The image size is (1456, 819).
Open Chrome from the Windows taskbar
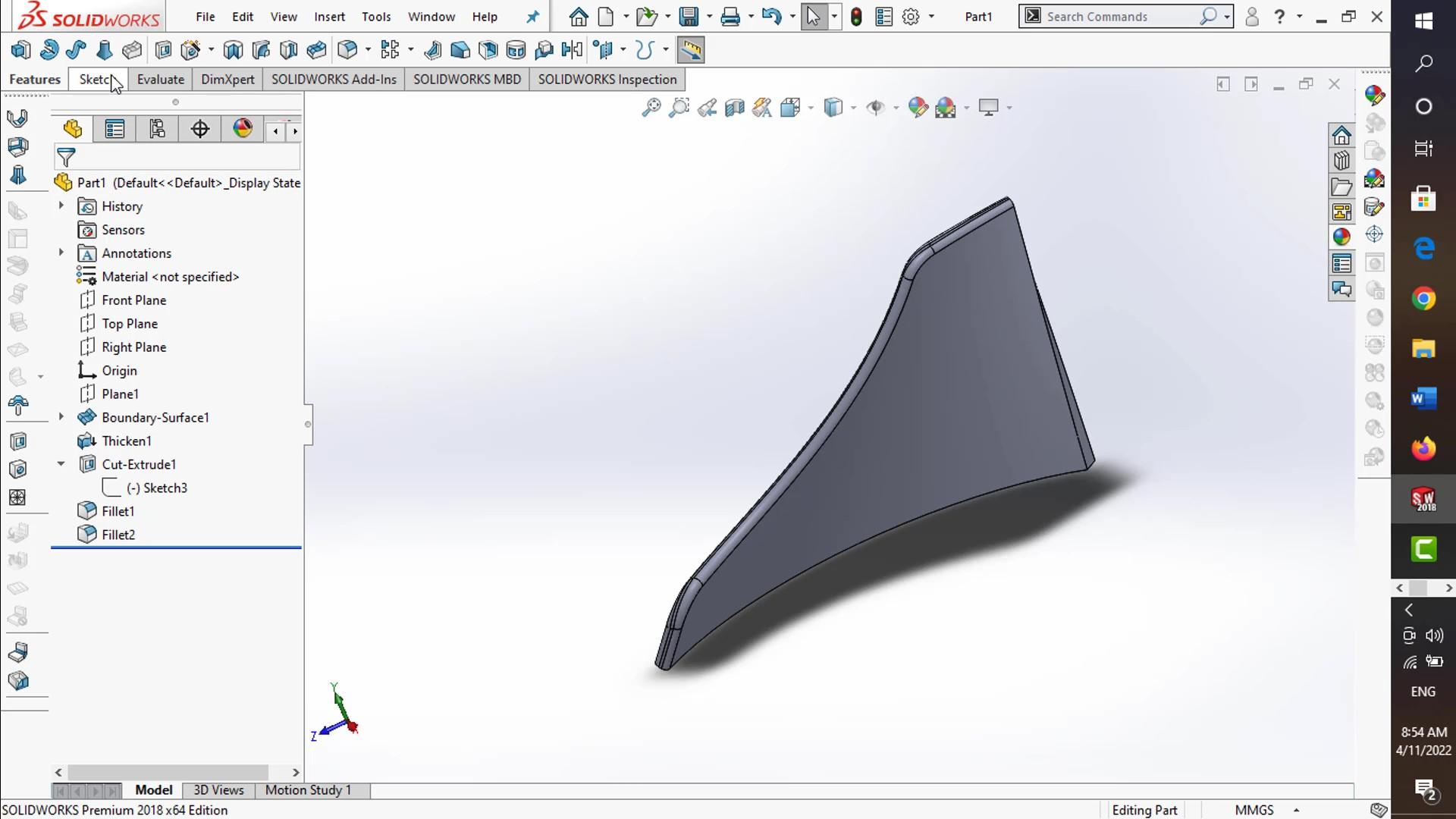[x=1423, y=299]
